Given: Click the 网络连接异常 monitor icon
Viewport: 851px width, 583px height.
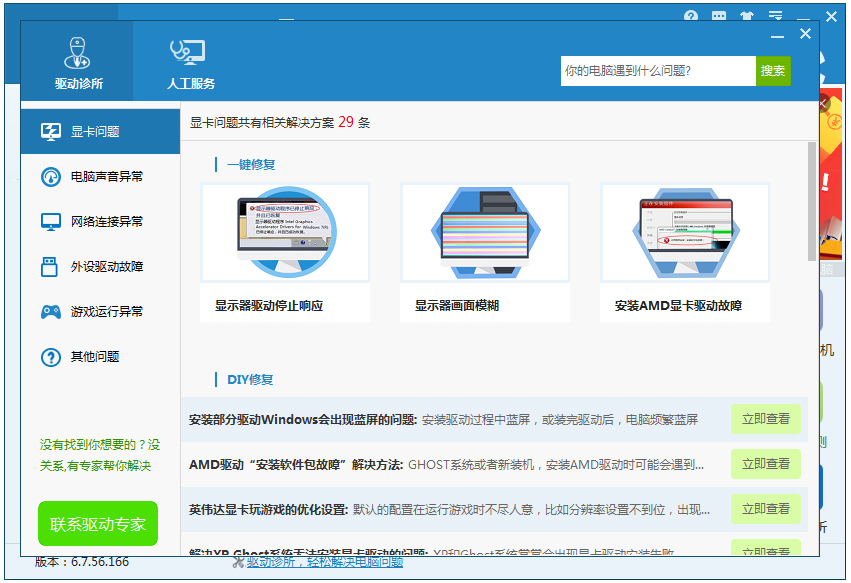Looking at the screenshot, I should pos(50,221).
